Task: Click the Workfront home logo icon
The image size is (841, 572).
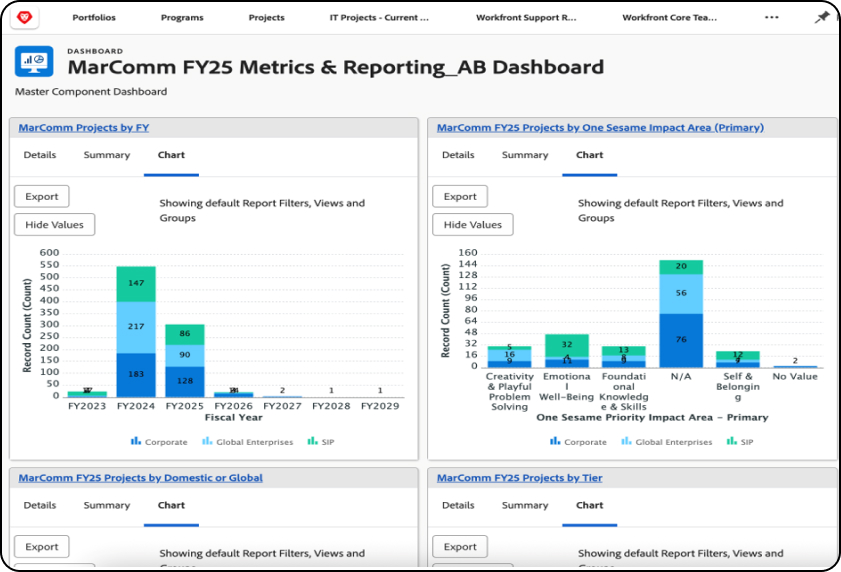Action: 24,18
